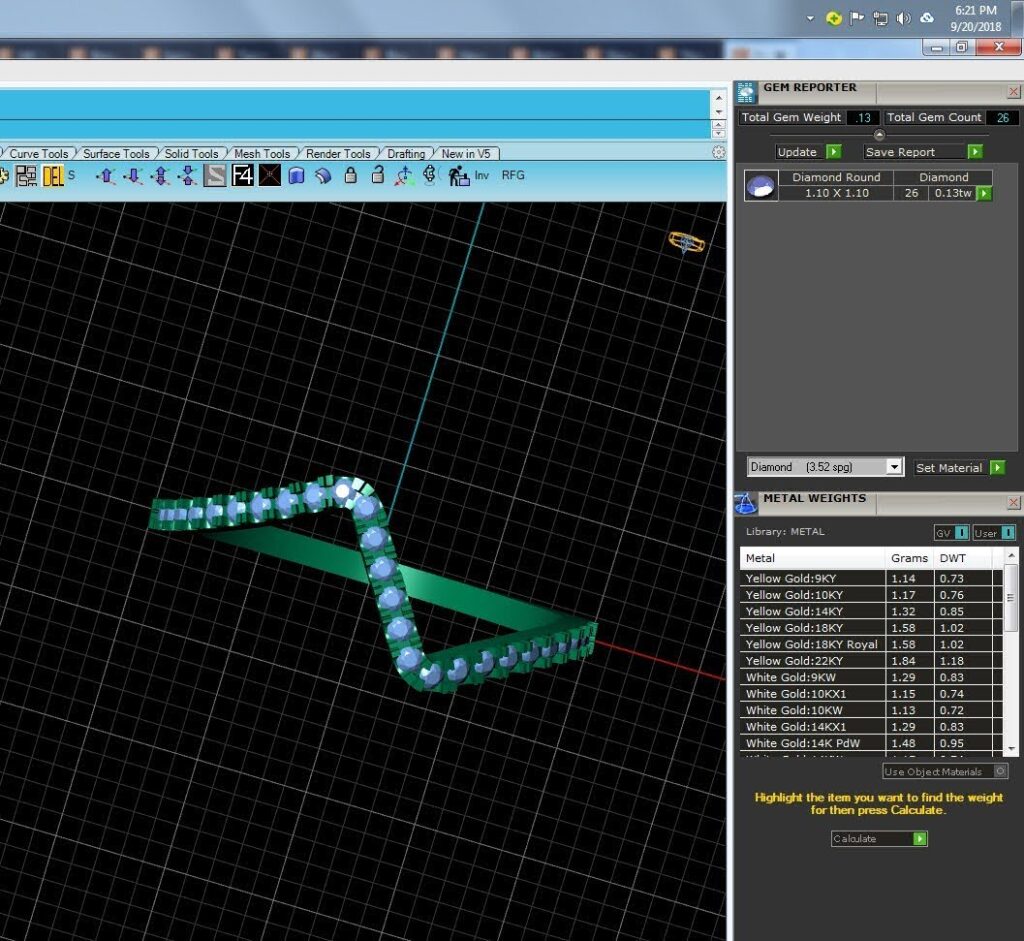Open the Diamond (3.52 spg) material dropdown
This screenshot has height=941, width=1024.
[825, 467]
